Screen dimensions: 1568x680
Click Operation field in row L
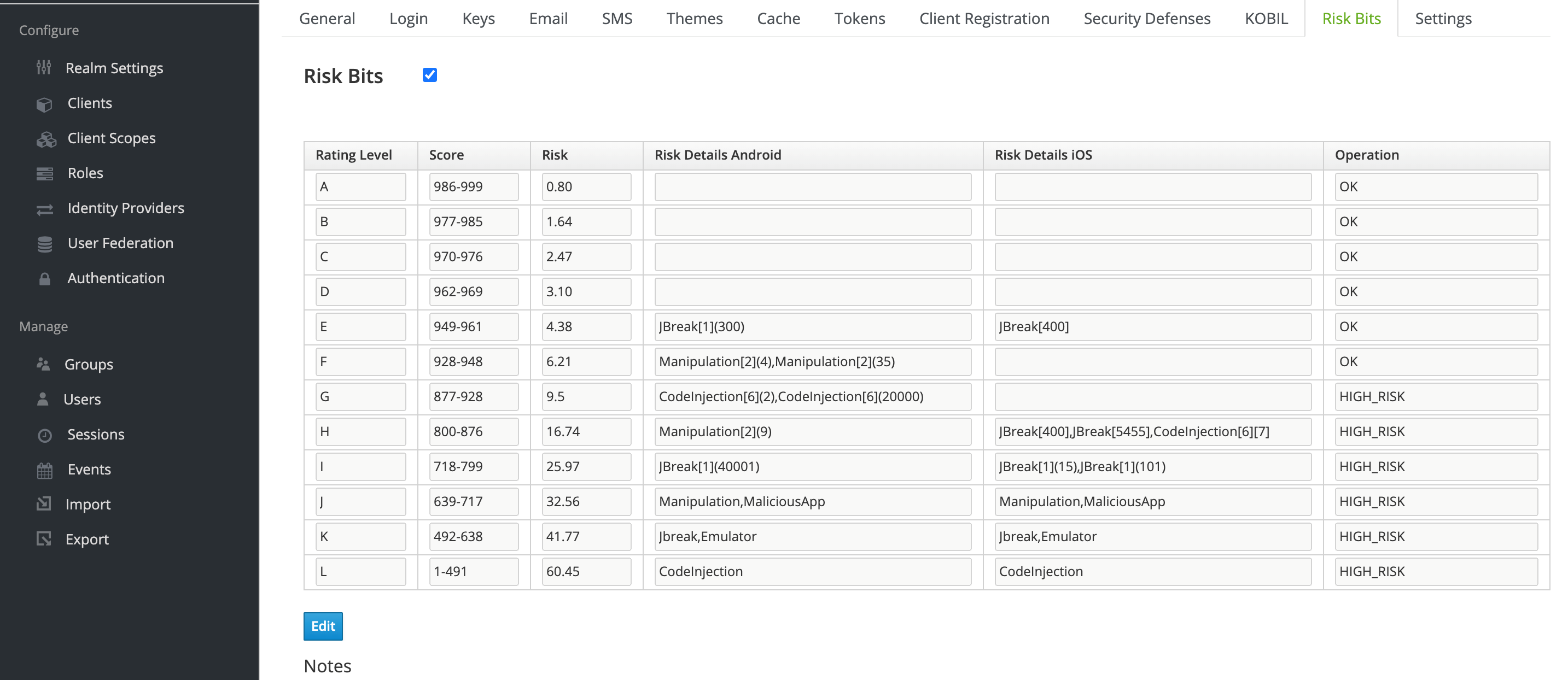coord(1436,571)
